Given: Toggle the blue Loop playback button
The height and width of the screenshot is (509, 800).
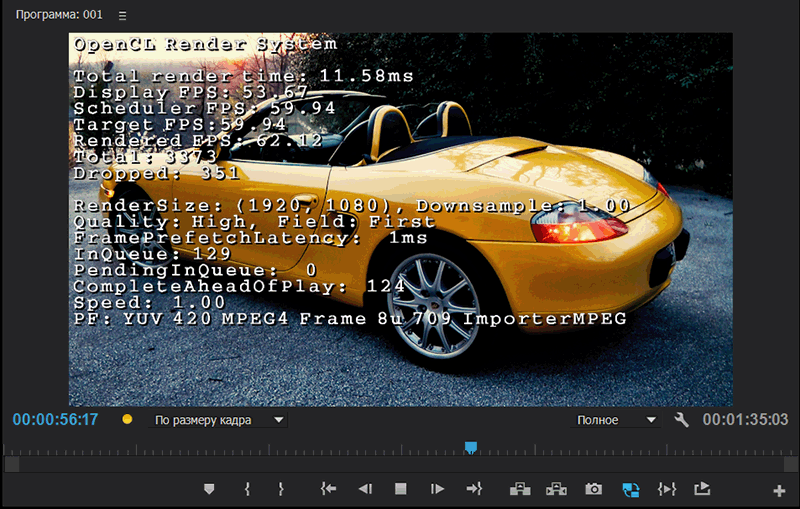Looking at the screenshot, I should tap(631, 490).
